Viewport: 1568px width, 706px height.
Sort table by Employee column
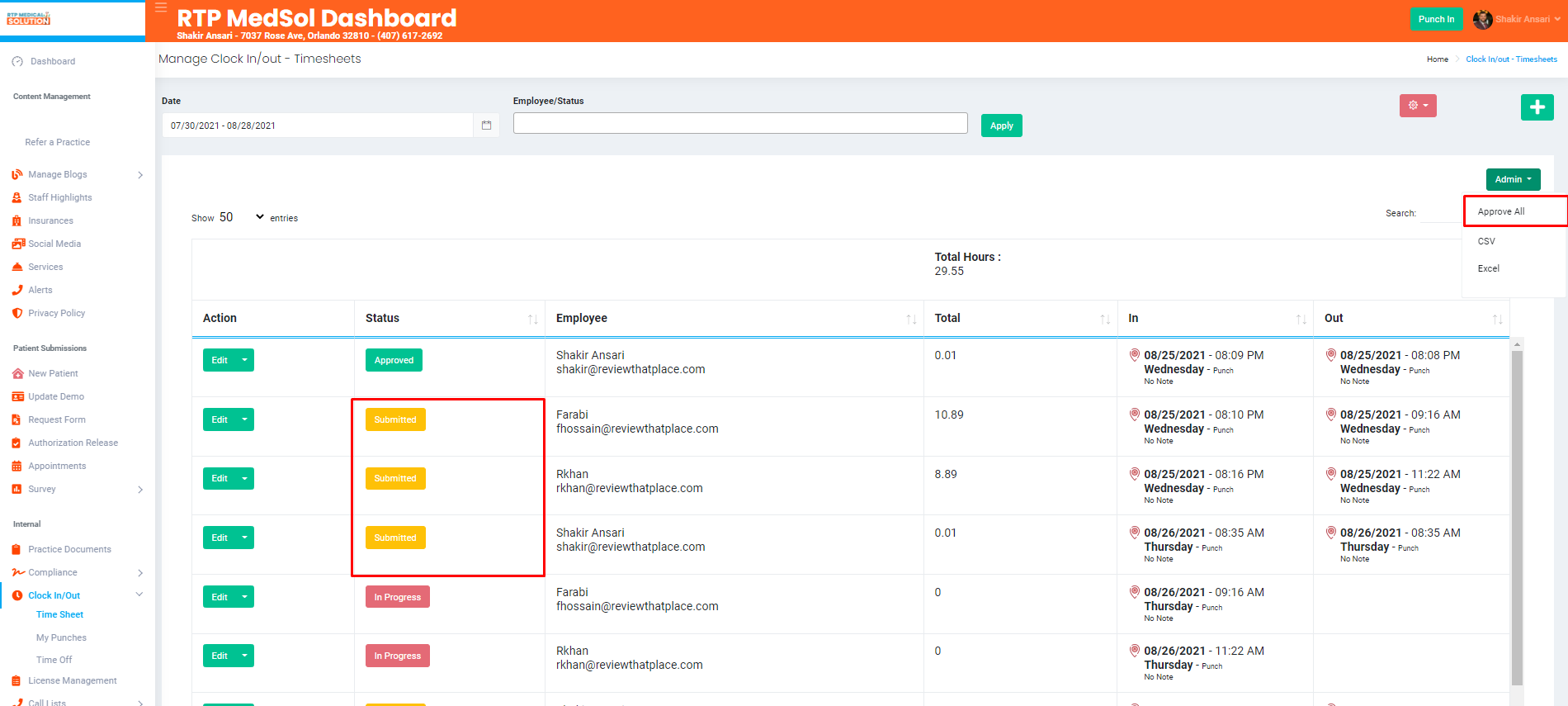pos(911,319)
